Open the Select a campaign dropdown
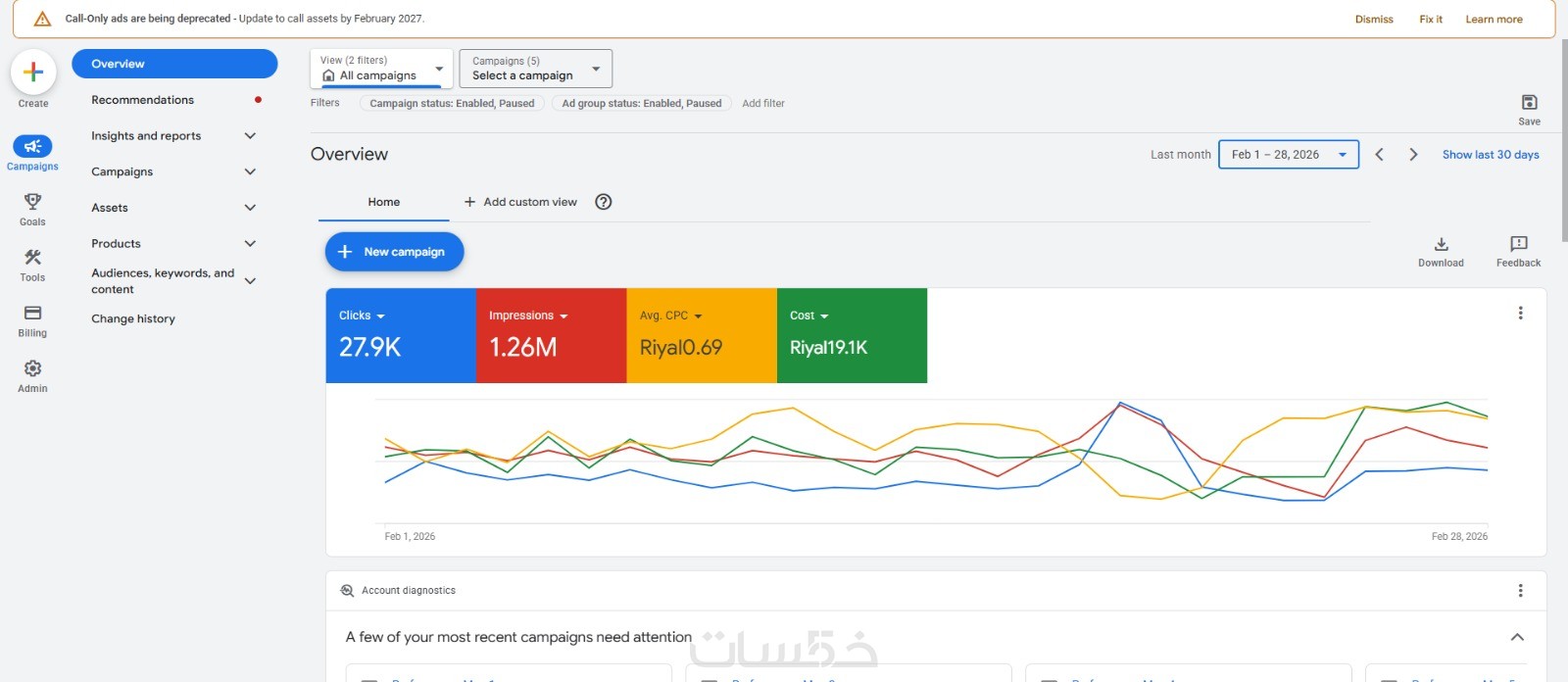Screen dimensions: 1568x682 click(x=535, y=69)
